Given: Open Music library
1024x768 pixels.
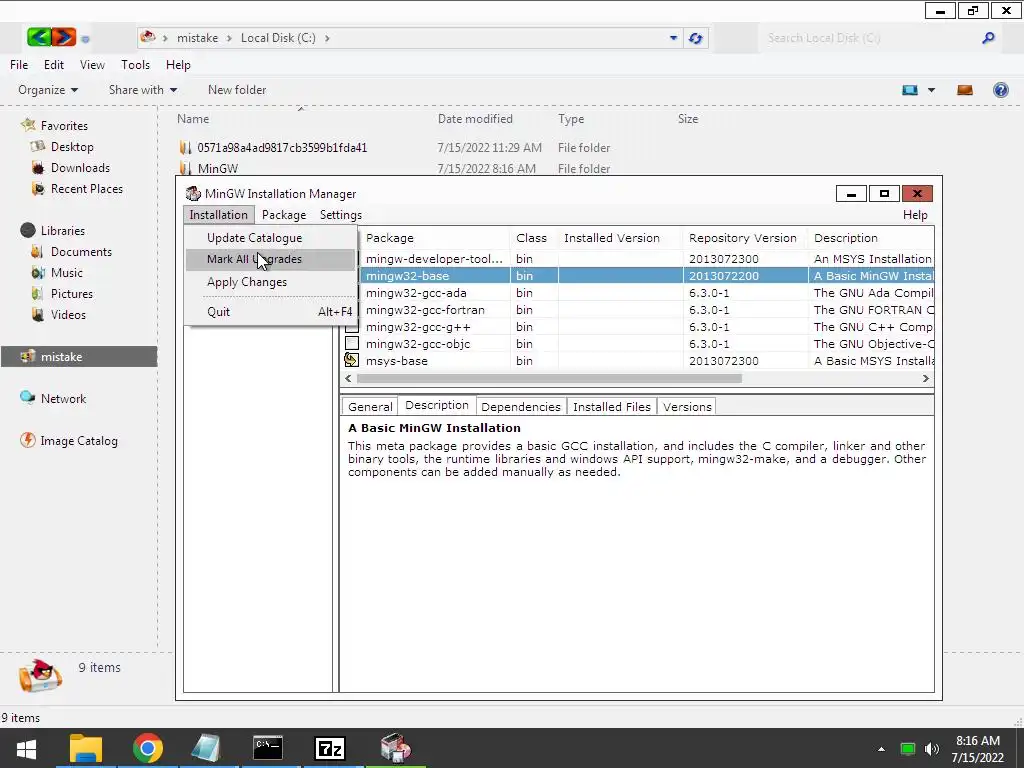Looking at the screenshot, I should [x=67, y=272].
